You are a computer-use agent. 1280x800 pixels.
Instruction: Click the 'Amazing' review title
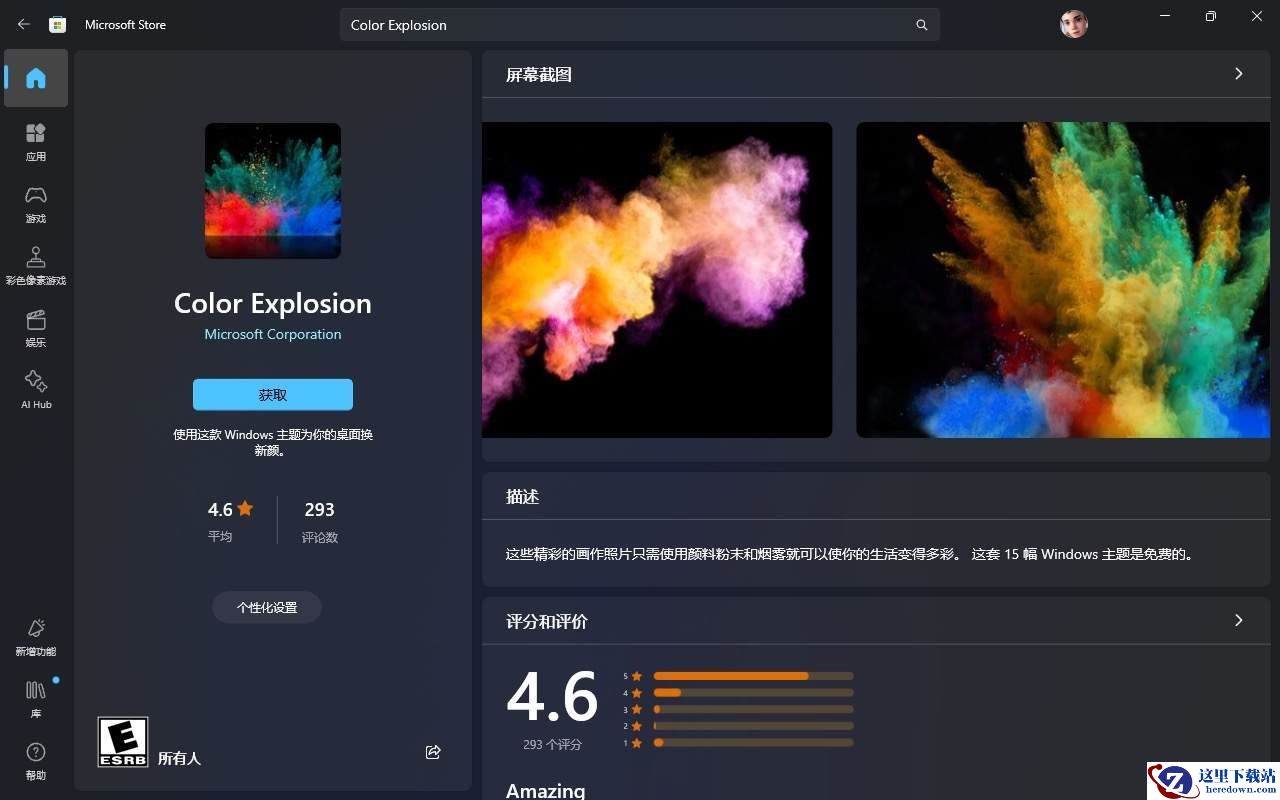pos(546,790)
